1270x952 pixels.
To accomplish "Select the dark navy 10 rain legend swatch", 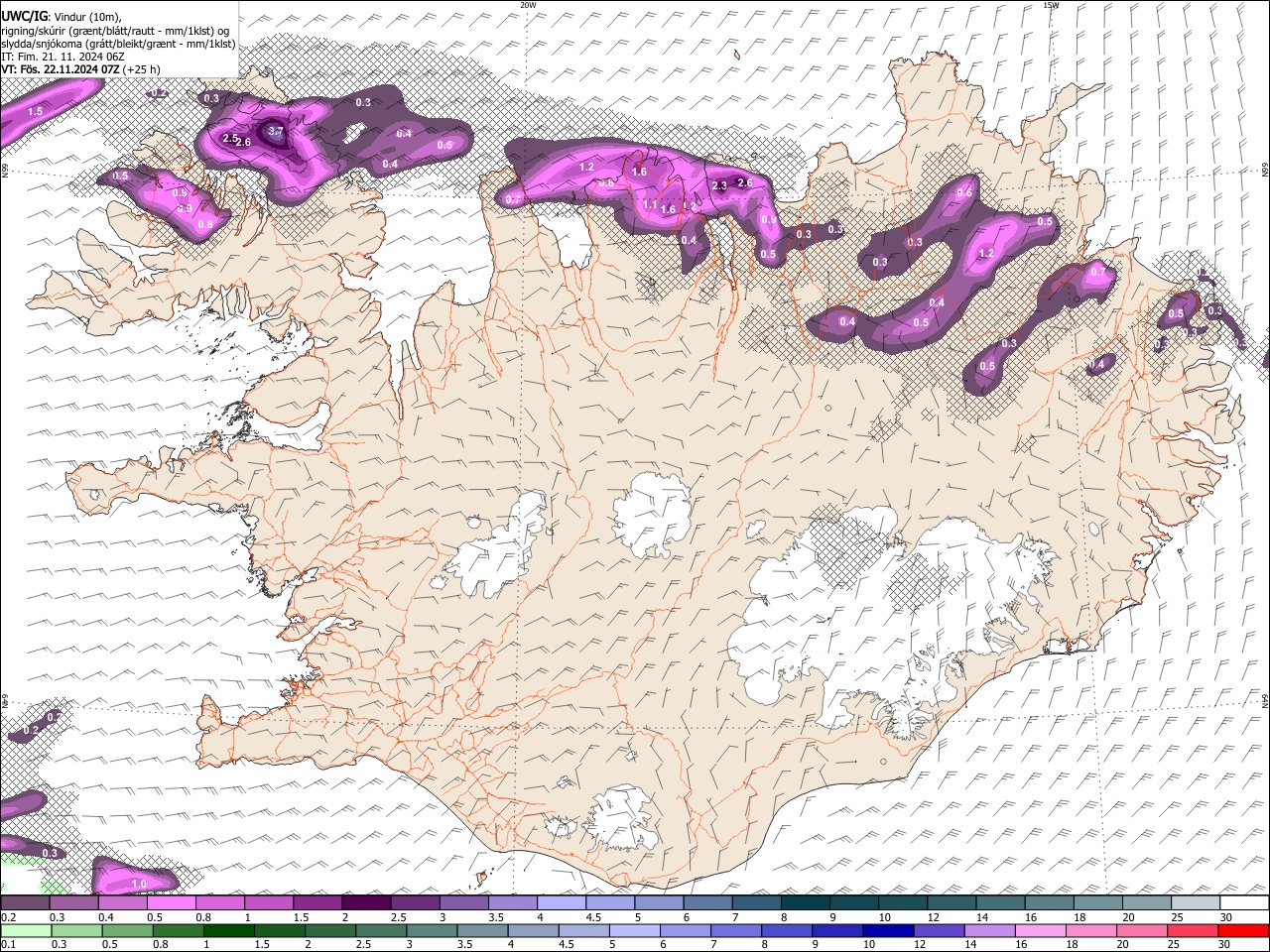I will coord(888,931).
